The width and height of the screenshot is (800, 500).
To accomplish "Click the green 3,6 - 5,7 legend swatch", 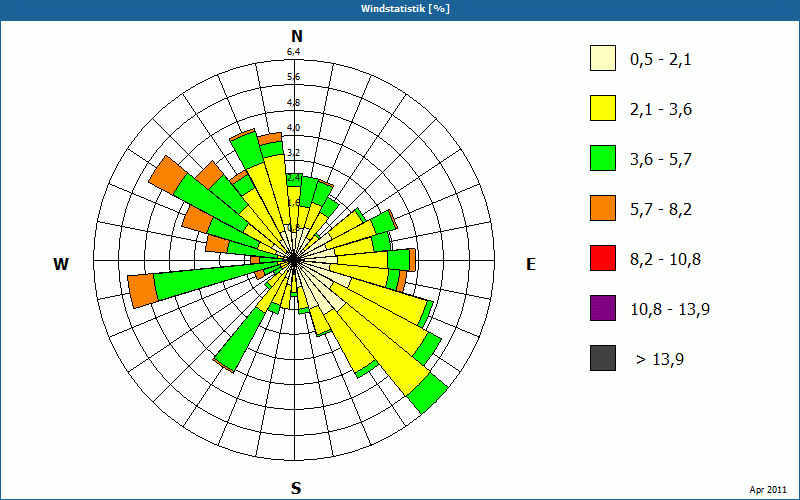I will coord(603,158).
